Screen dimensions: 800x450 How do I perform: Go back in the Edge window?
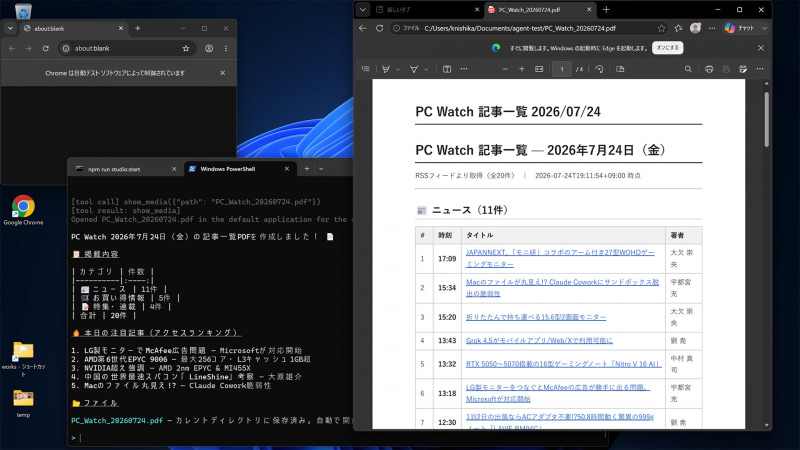pyautogui.click(x=363, y=29)
